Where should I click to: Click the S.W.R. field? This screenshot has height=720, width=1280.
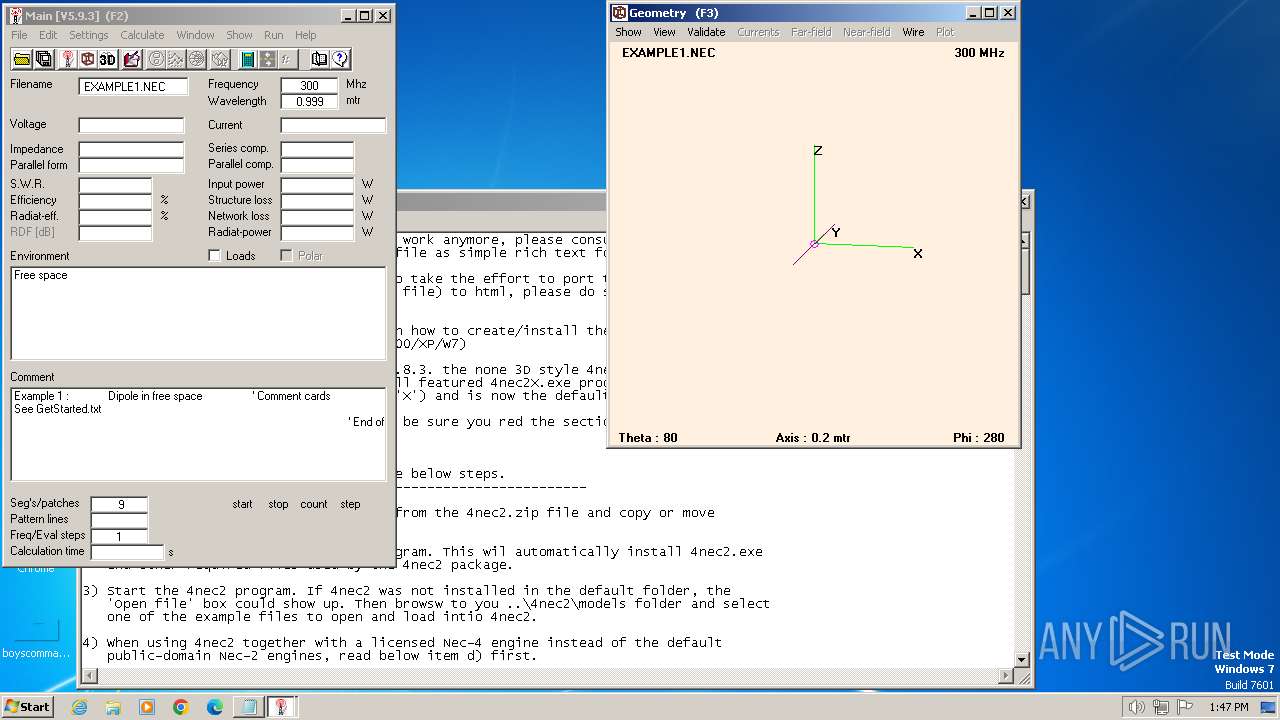click(x=115, y=185)
